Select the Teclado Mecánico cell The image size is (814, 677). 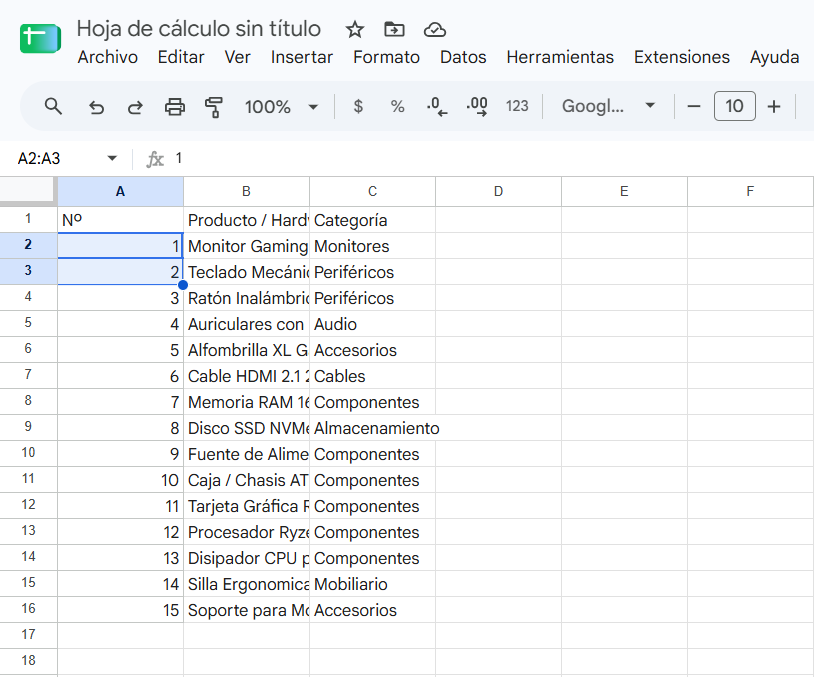click(x=247, y=272)
